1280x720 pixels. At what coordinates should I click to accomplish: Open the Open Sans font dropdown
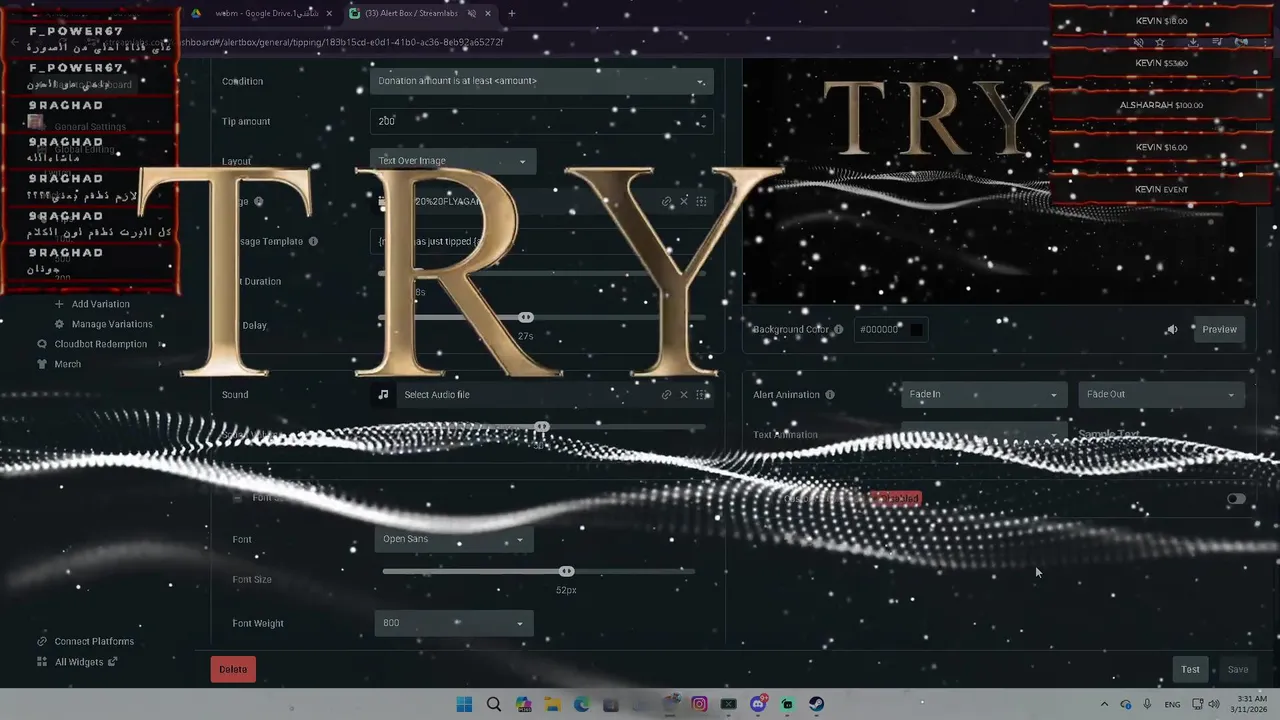coord(453,540)
